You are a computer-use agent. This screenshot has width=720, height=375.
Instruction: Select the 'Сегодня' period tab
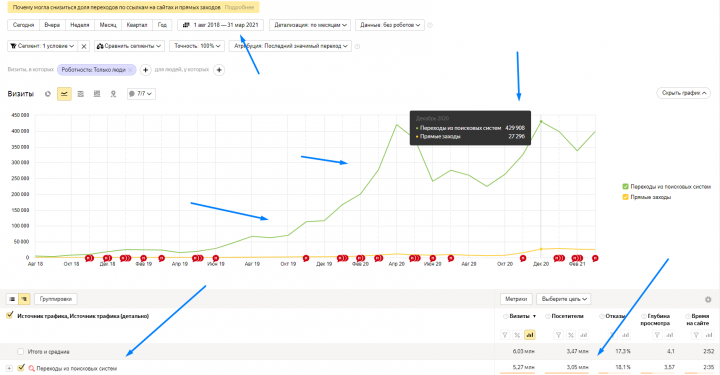pos(23,25)
